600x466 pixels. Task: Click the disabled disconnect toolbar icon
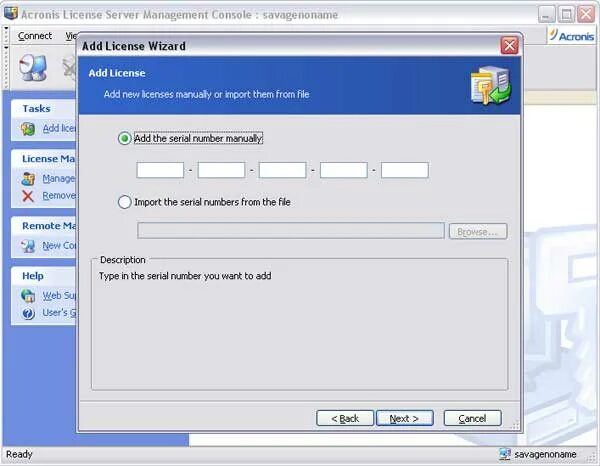click(x=70, y=67)
